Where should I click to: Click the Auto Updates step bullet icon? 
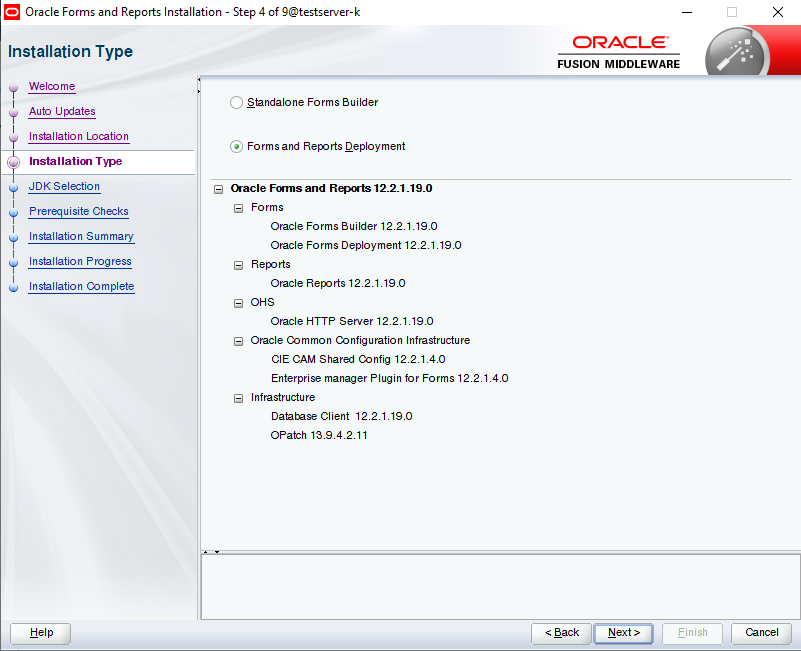14,113
